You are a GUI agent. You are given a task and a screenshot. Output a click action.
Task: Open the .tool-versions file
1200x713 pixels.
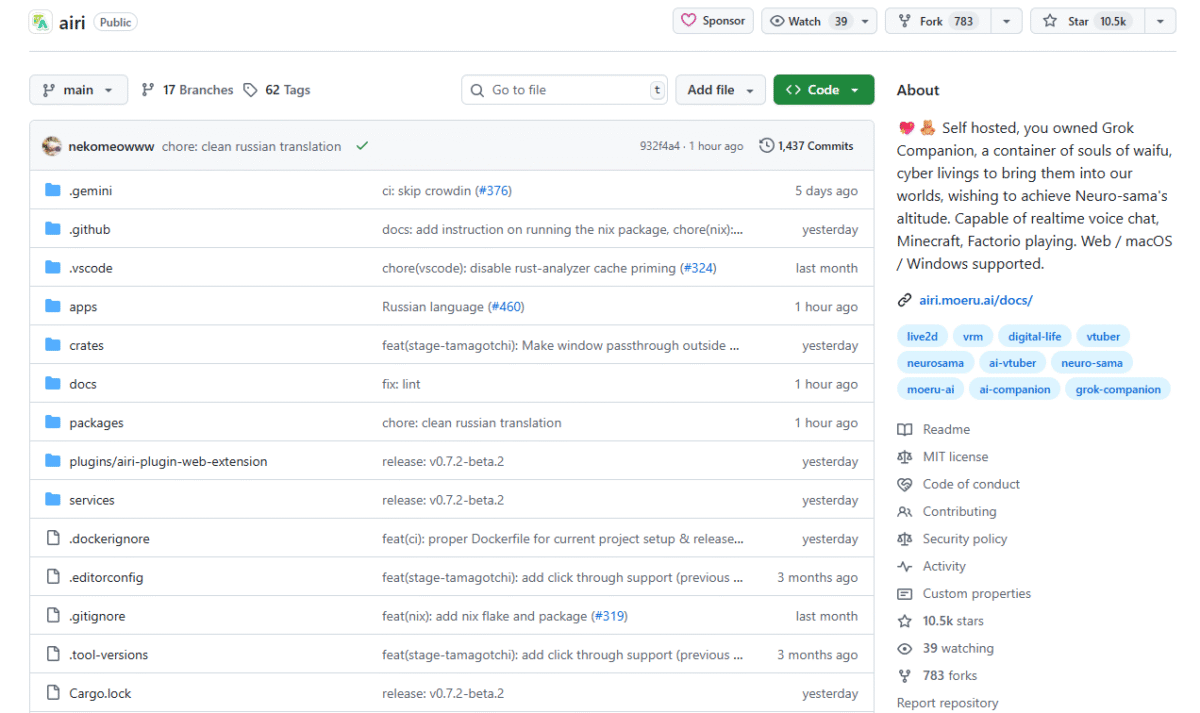(108, 655)
